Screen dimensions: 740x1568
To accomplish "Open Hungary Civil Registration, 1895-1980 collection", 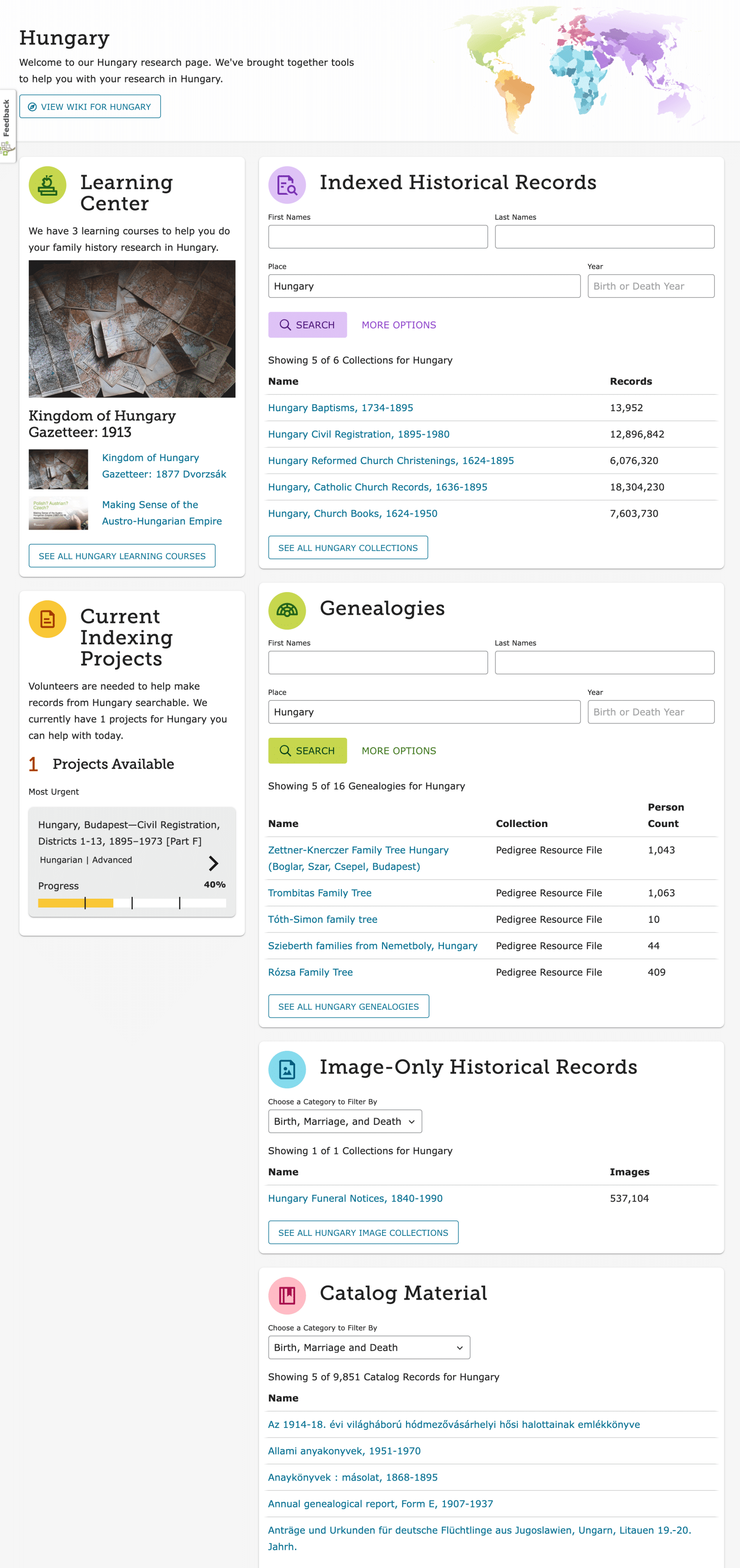I will pos(358,434).
